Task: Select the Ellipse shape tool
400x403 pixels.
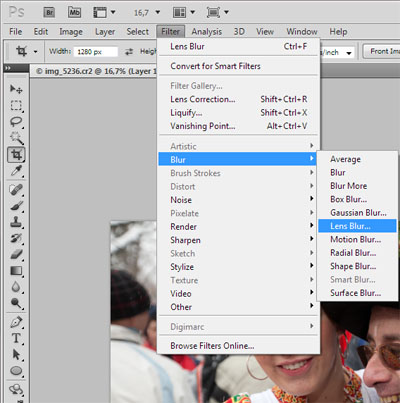Action: tap(16, 371)
